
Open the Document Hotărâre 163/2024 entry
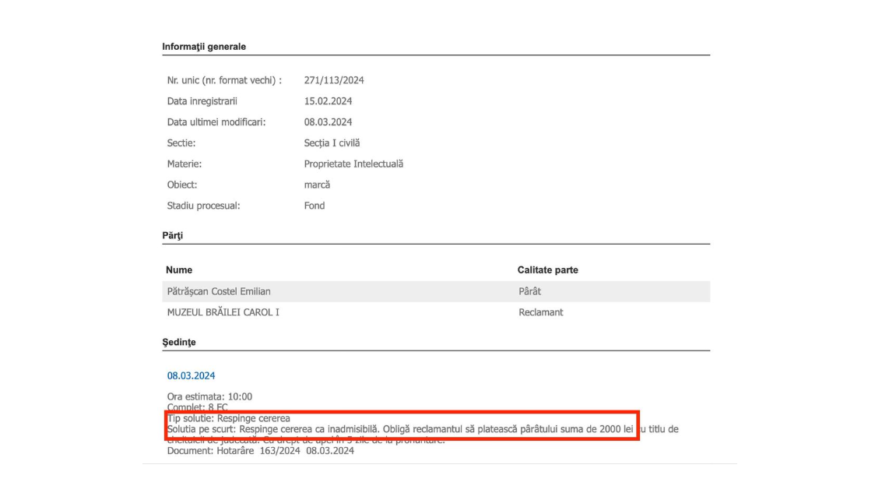tap(260, 451)
